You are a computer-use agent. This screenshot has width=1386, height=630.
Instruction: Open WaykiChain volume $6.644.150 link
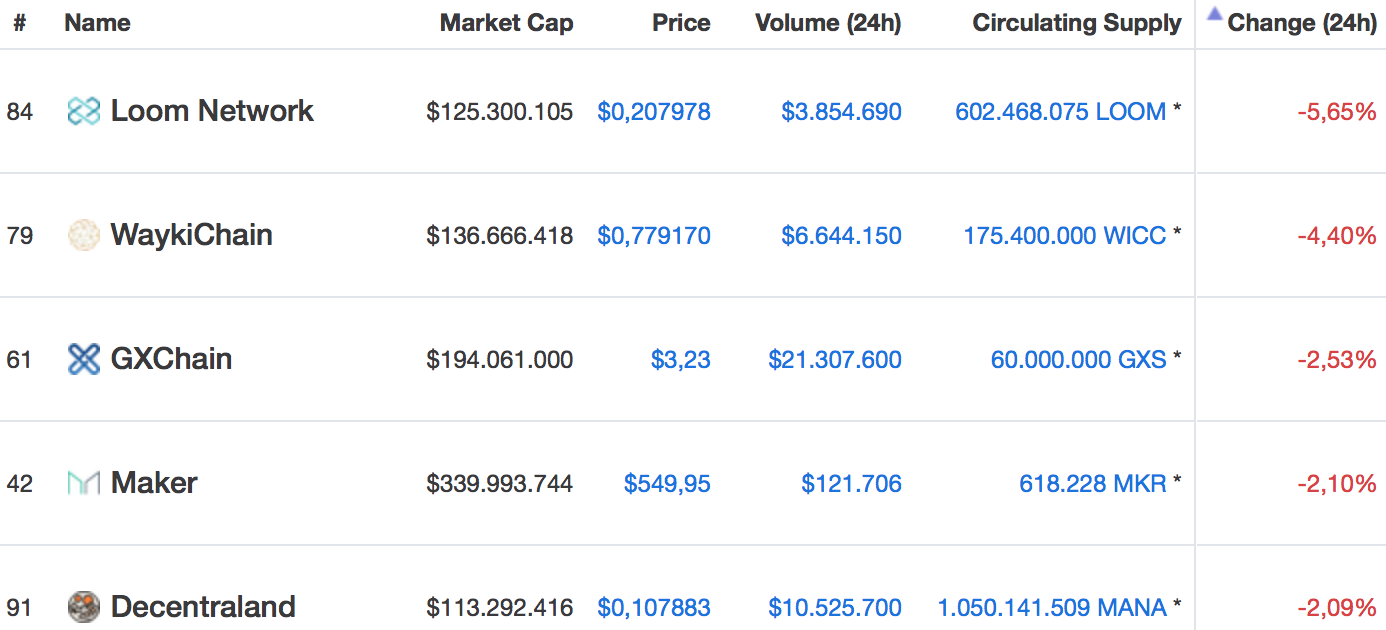pos(842,235)
